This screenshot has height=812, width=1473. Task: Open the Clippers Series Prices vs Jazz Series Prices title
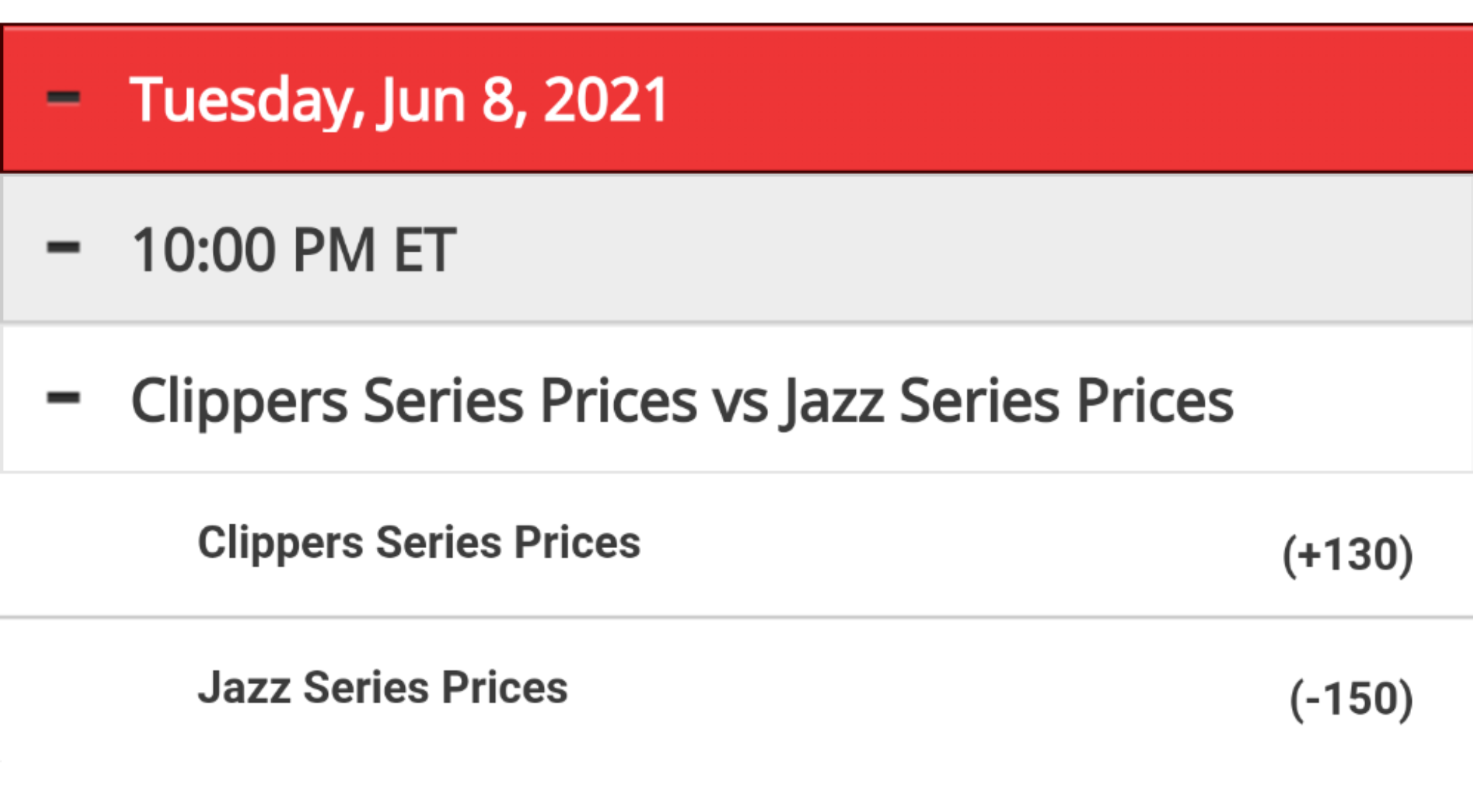(x=682, y=401)
